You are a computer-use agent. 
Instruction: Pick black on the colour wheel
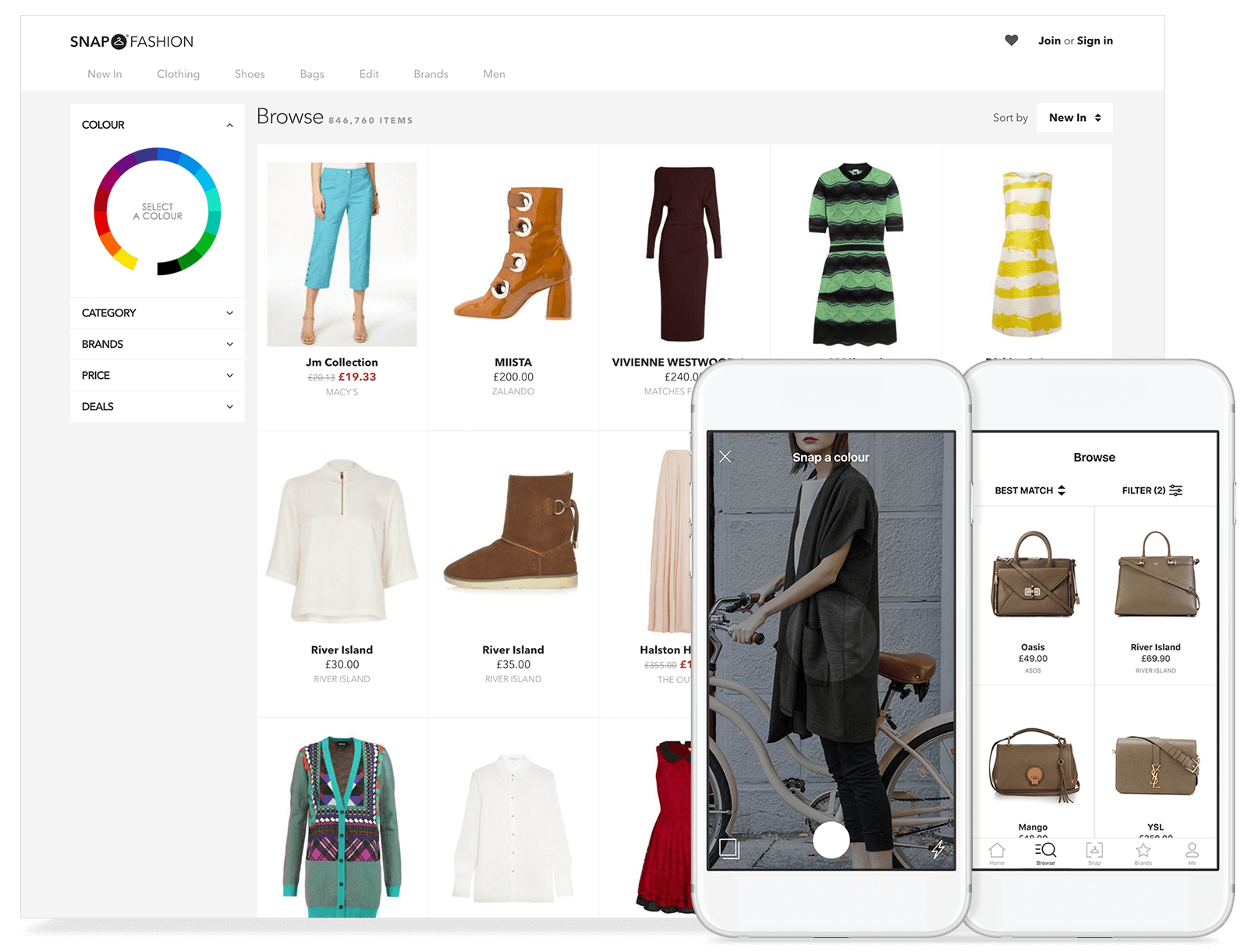pos(168,267)
